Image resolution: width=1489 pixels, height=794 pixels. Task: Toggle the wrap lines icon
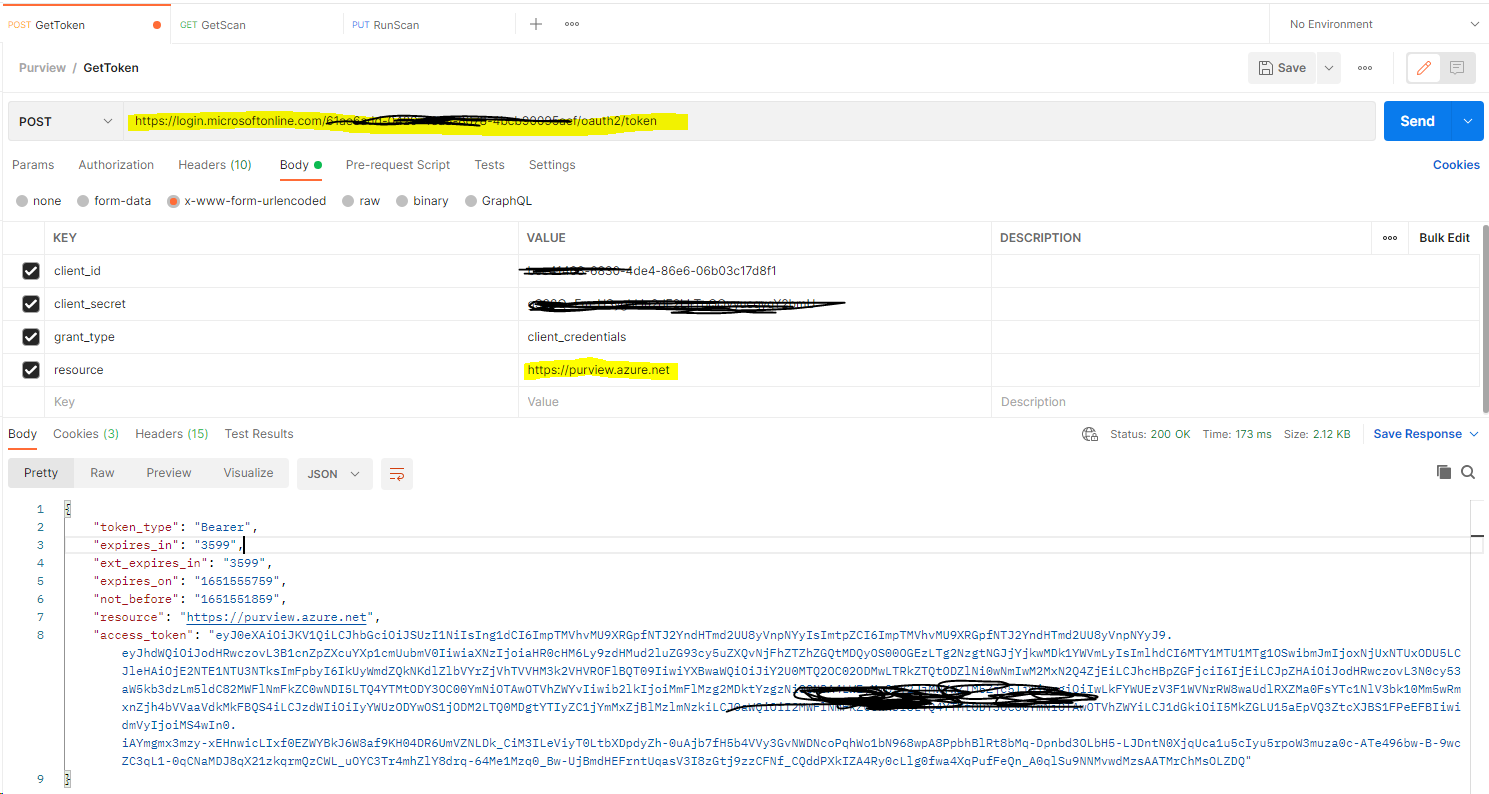(397, 474)
